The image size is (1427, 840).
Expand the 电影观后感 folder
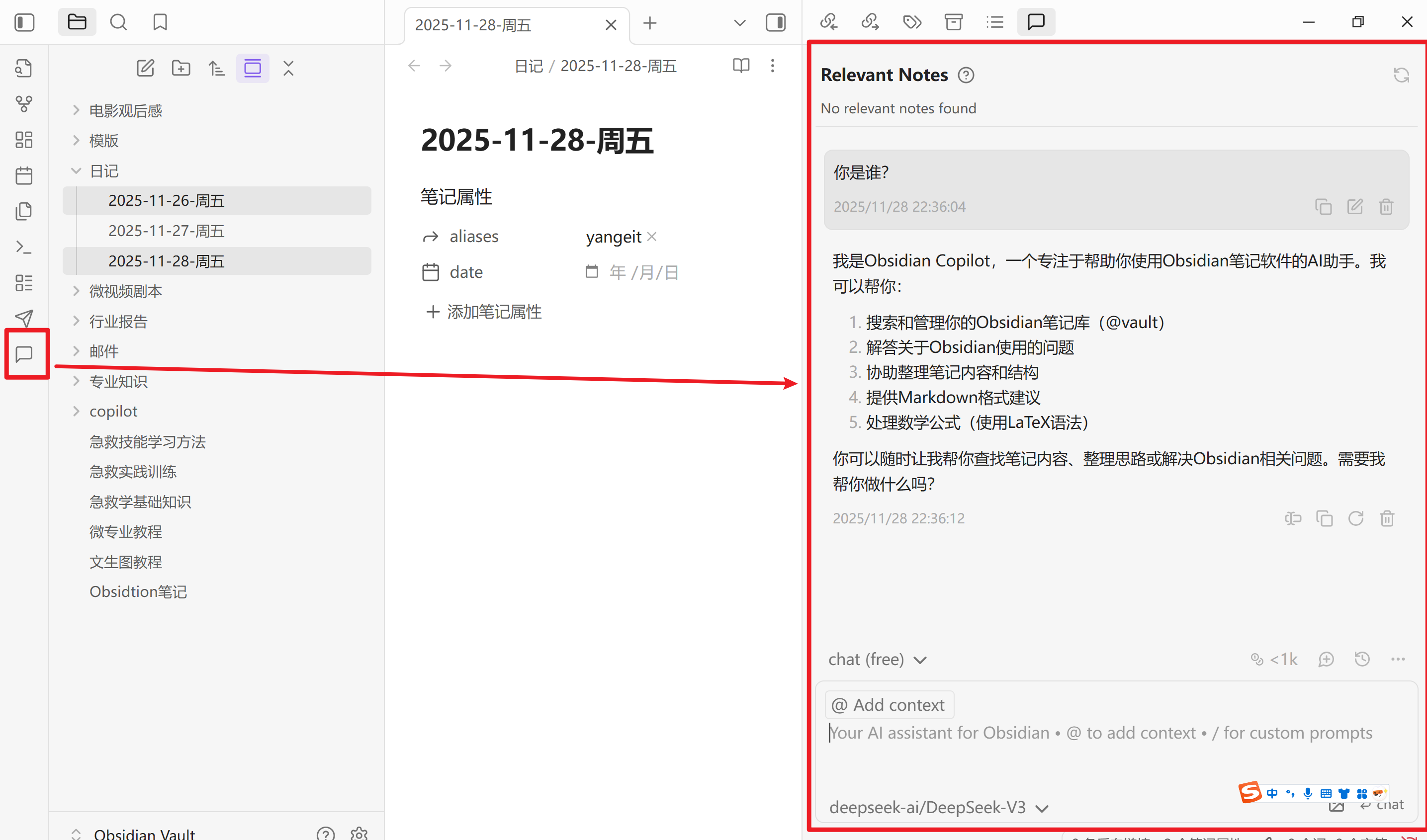[125, 110]
